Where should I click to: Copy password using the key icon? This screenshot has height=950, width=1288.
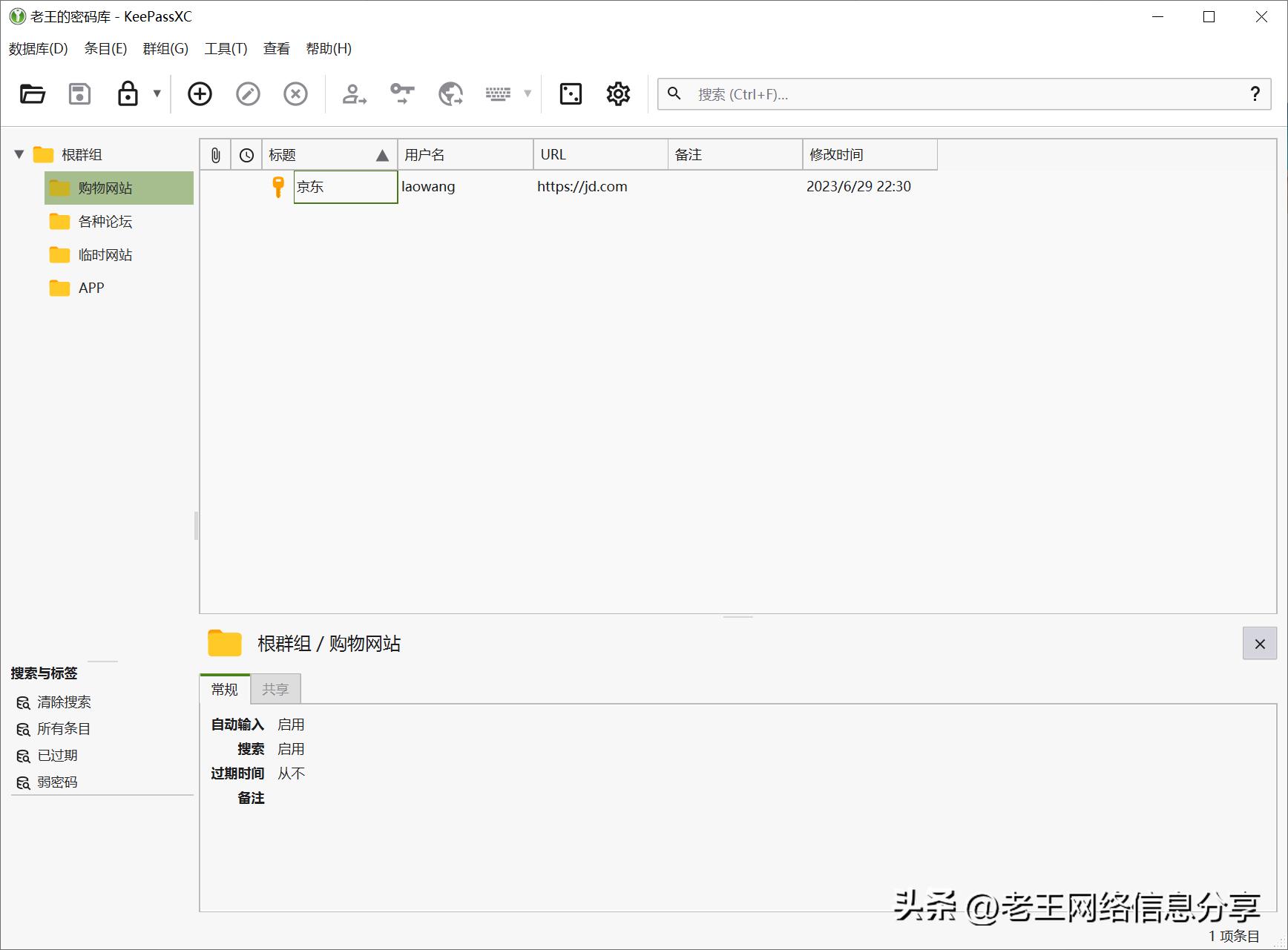(x=402, y=94)
